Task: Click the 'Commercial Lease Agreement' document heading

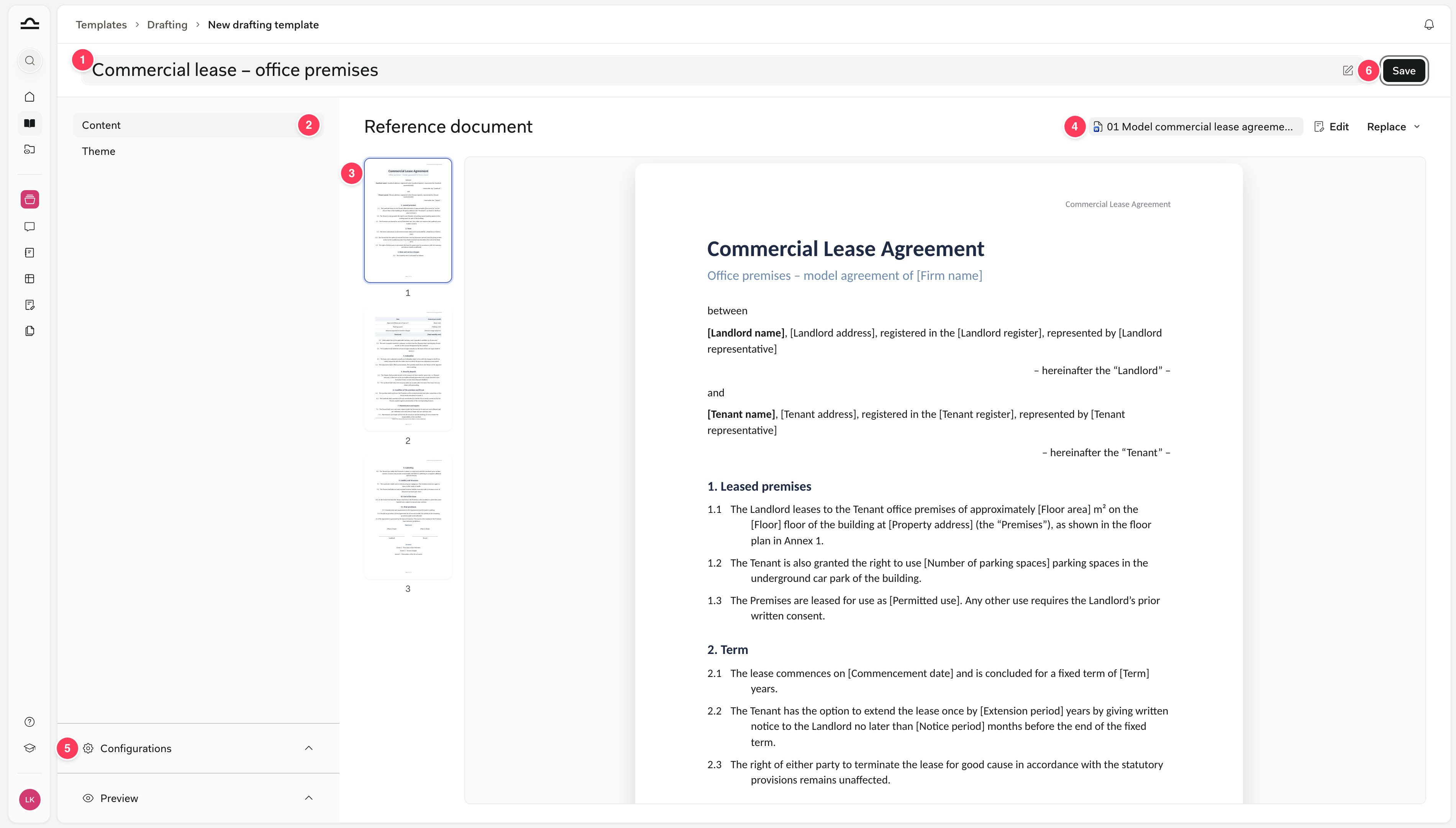Action: pyautogui.click(x=845, y=249)
